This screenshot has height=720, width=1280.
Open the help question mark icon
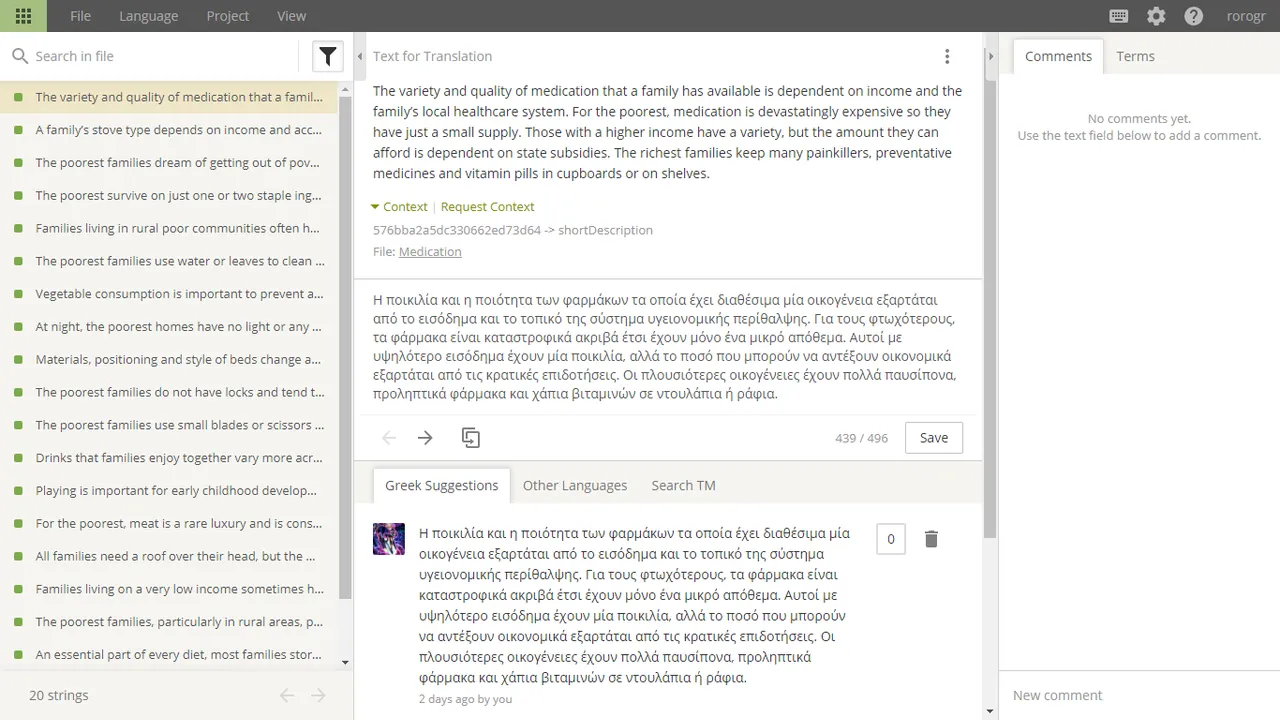[1193, 16]
